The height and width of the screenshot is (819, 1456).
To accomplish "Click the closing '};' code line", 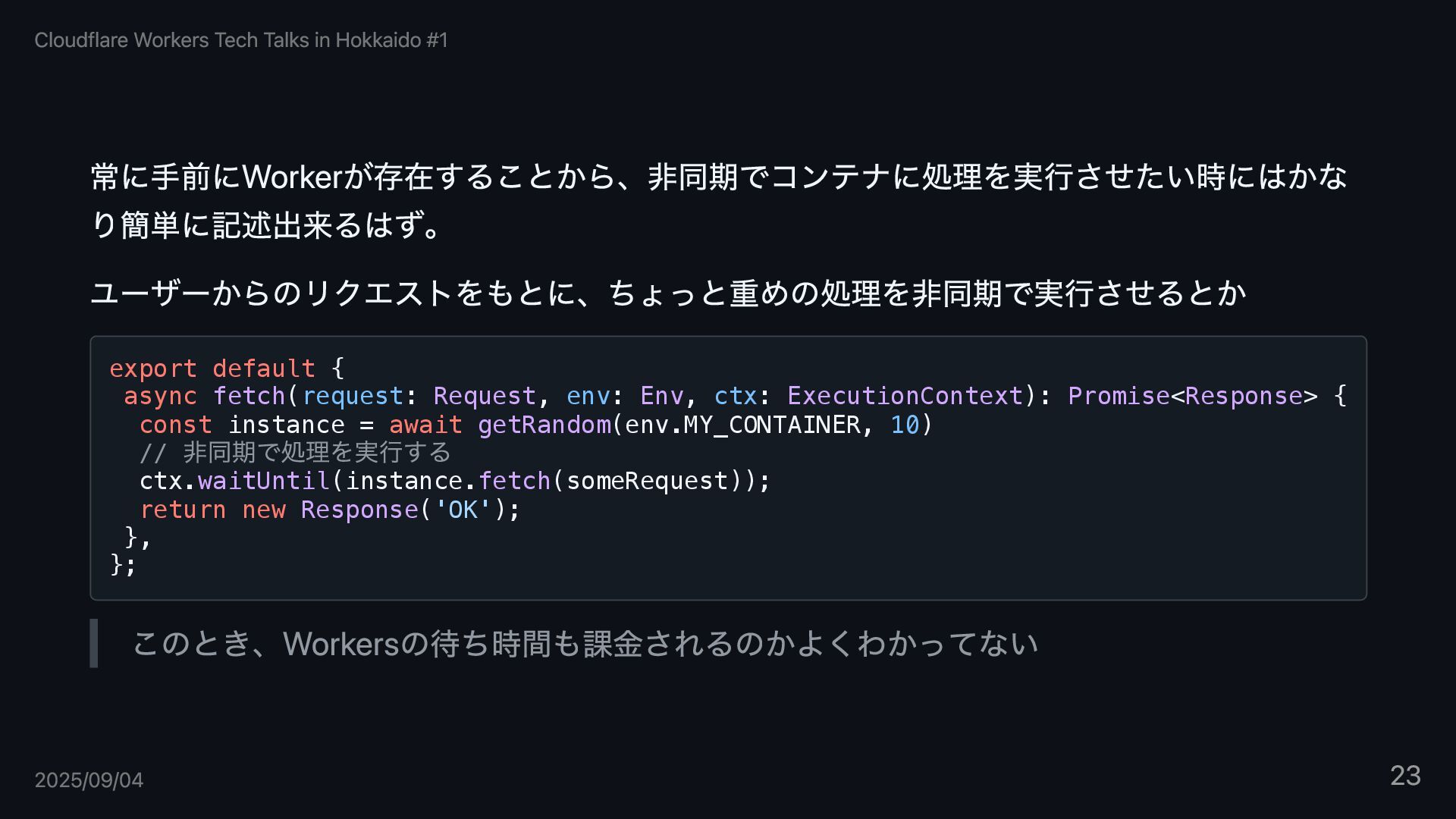I will click(x=123, y=564).
